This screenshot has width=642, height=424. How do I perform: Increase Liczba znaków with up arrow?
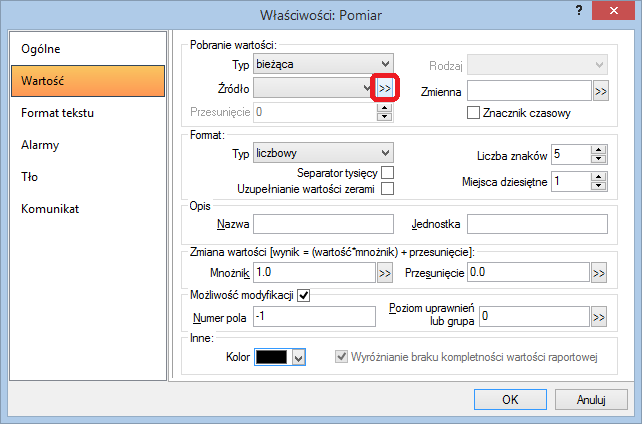click(x=599, y=150)
